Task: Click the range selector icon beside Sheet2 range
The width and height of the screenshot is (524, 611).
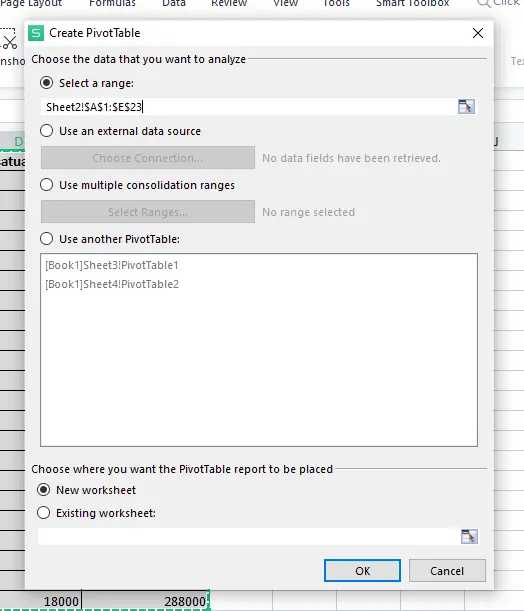Action: pos(466,106)
